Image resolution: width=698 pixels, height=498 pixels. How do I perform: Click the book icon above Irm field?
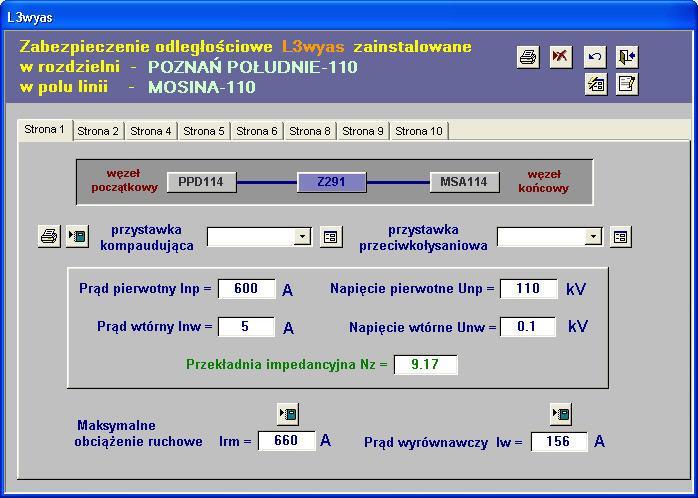[x=288, y=414]
